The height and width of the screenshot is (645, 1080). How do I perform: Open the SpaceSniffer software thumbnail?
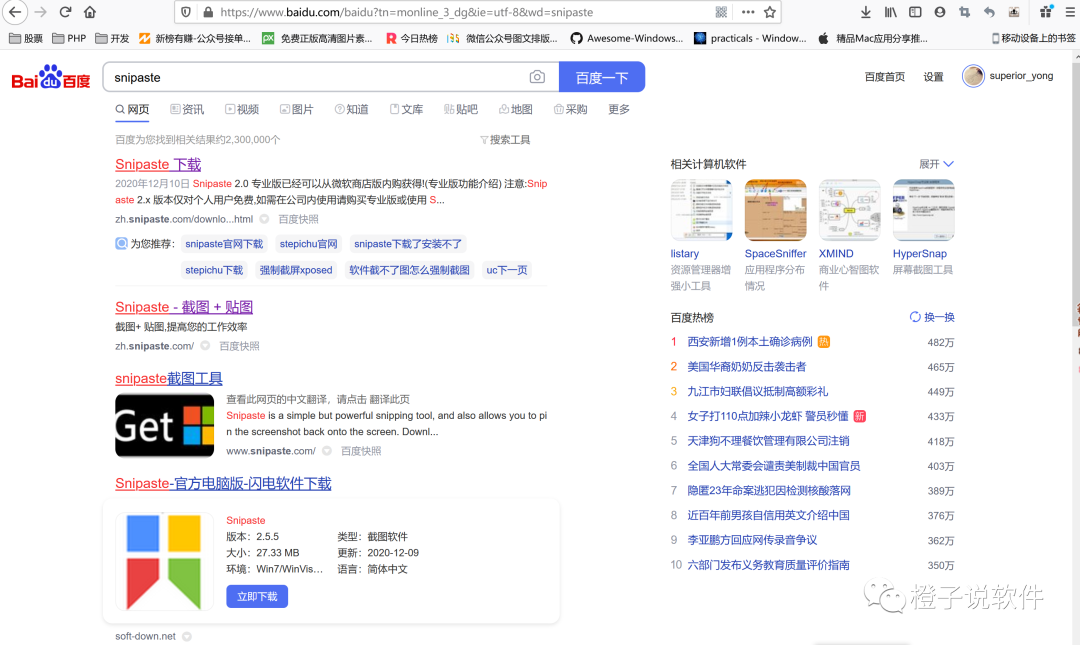pos(776,210)
